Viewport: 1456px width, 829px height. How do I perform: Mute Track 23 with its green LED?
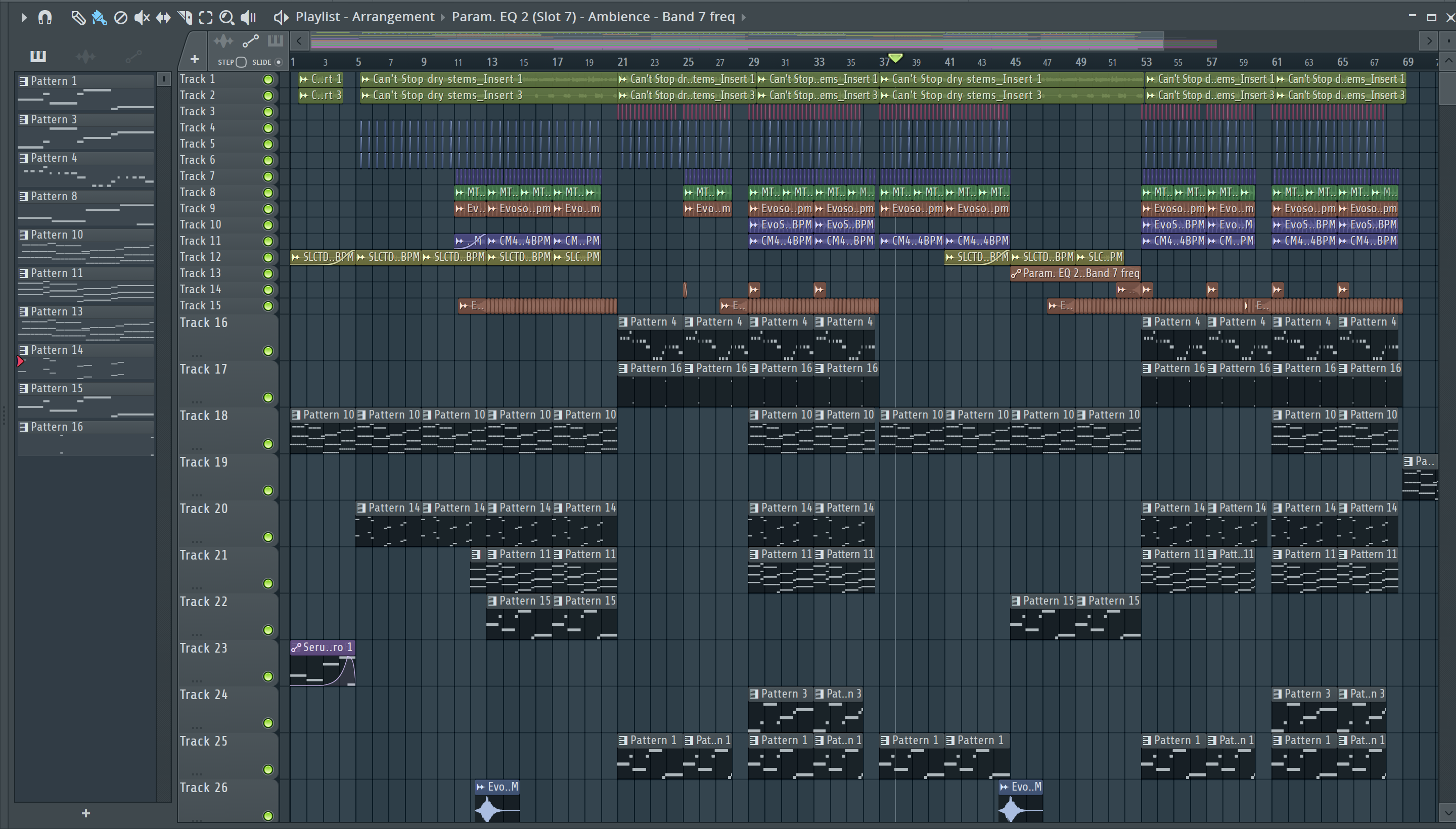(x=267, y=676)
